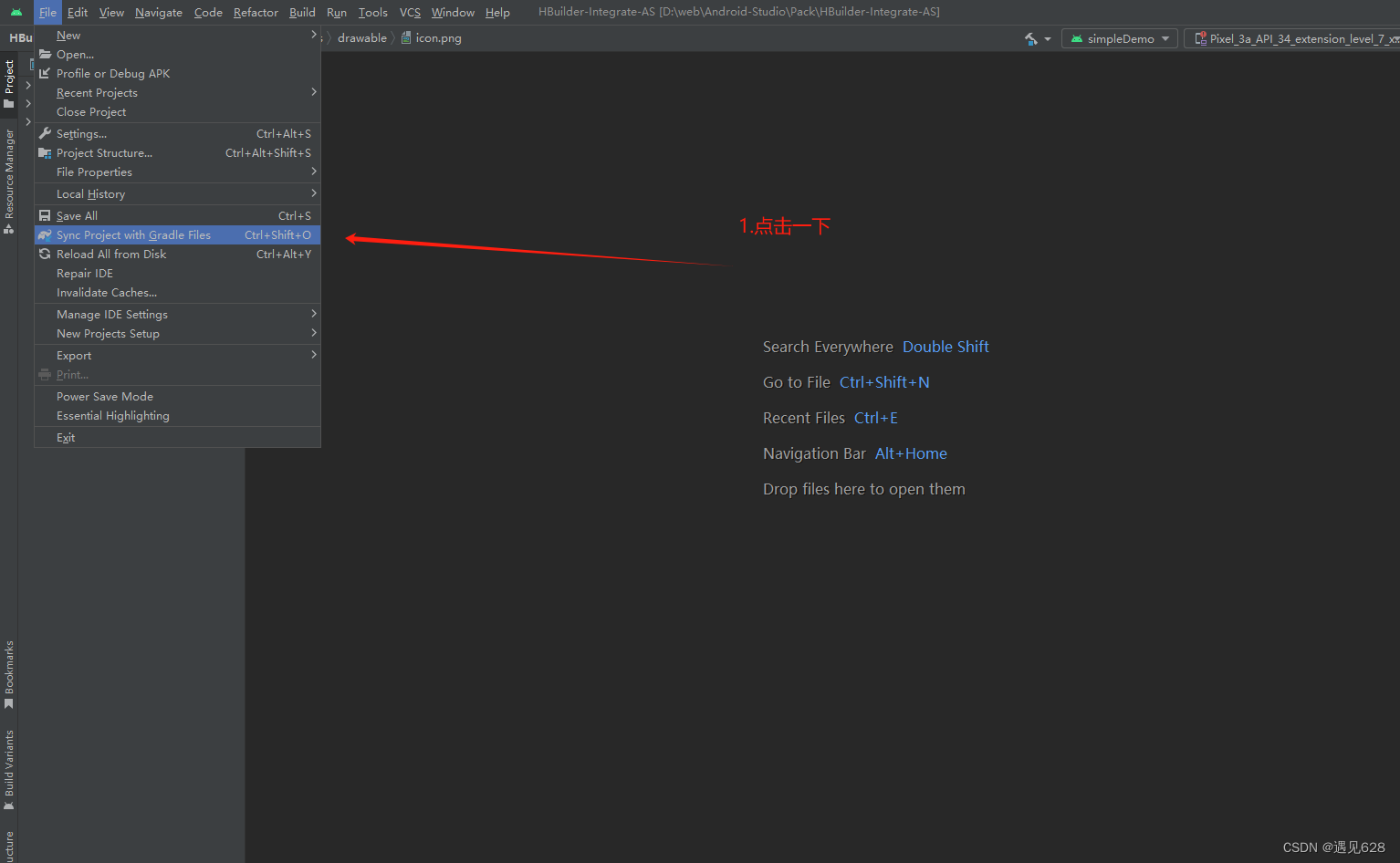Open the simpleDemo run configuration dropdown

tap(1119, 38)
